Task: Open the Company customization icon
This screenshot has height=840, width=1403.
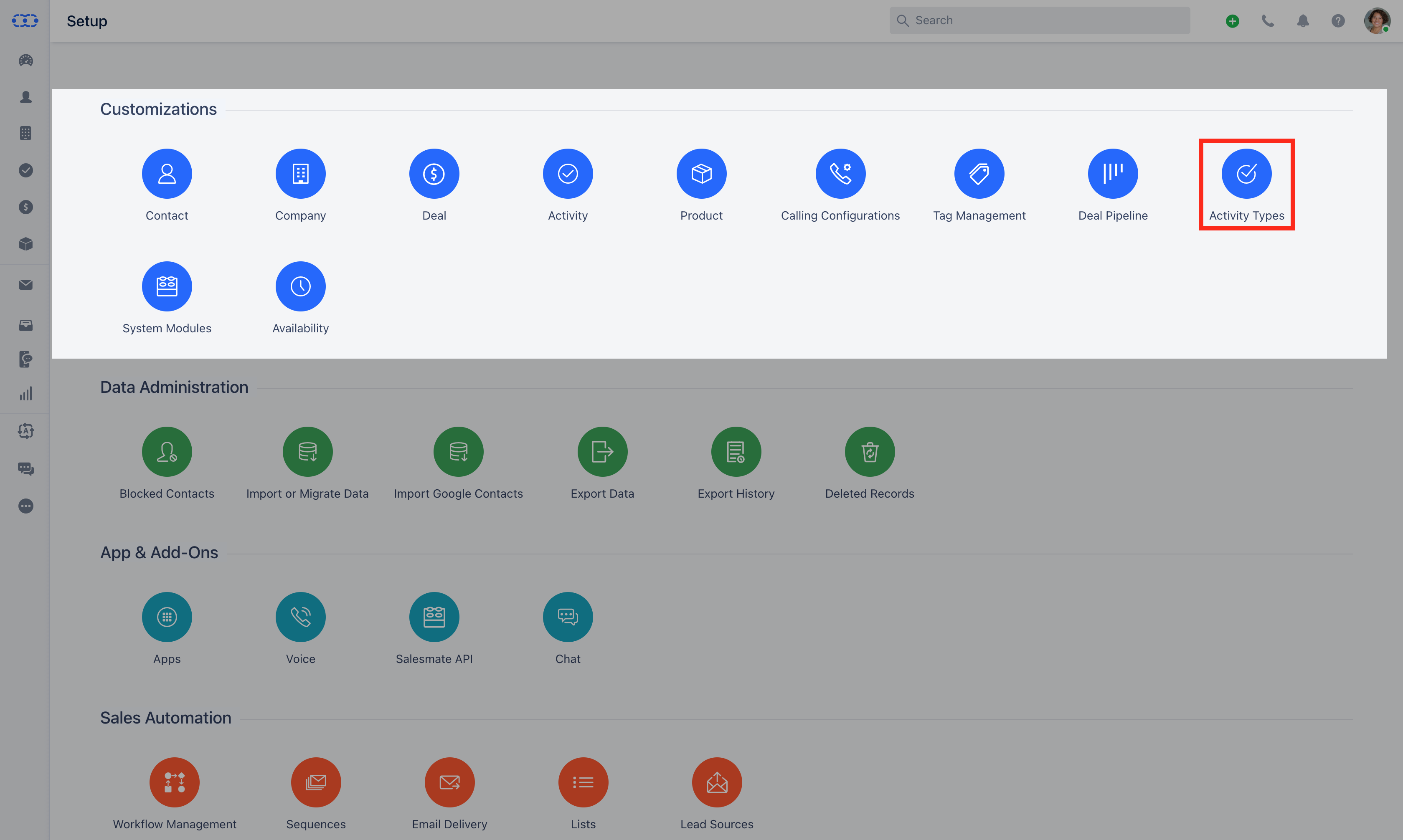Action: pyautogui.click(x=300, y=174)
